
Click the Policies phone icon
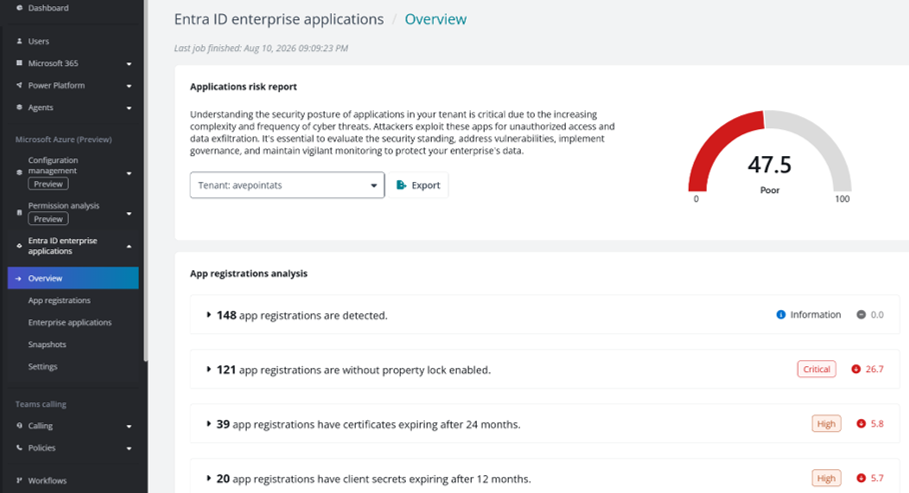[19, 447]
